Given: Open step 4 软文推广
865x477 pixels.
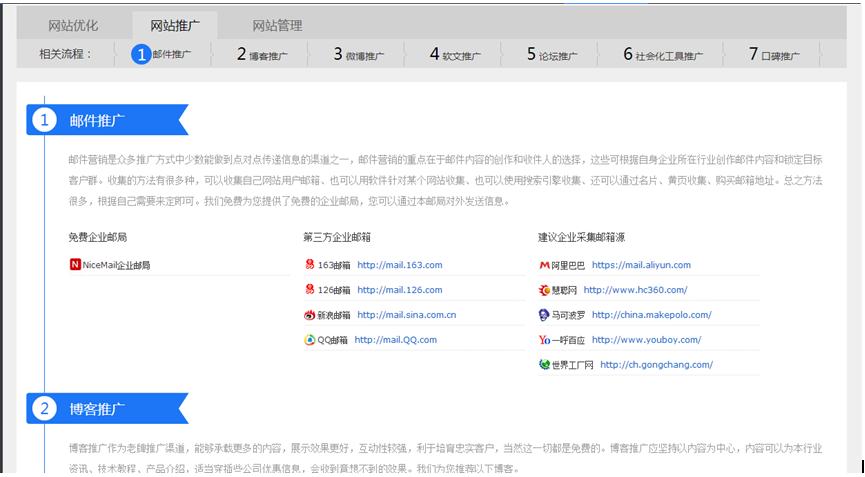Looking at the screenshot, I should click(455, 54).
